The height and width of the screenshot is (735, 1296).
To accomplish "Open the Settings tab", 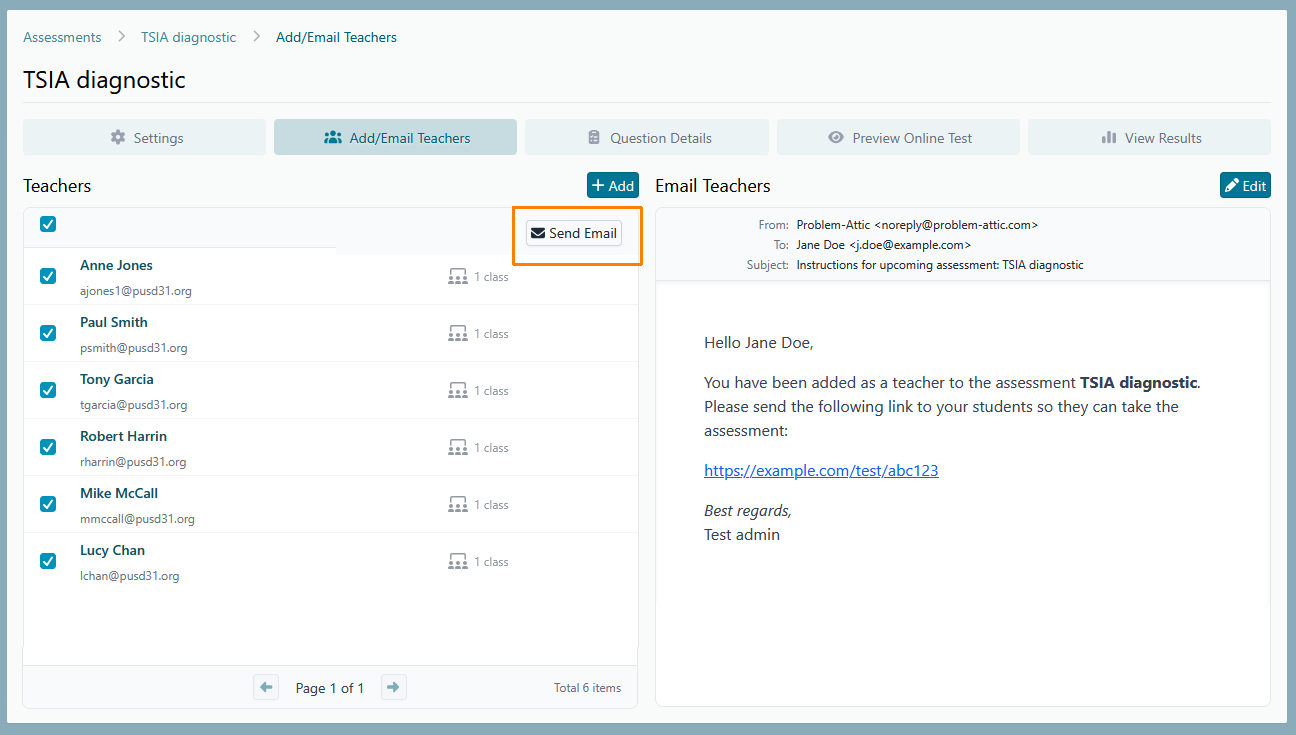I will (145, 138).
